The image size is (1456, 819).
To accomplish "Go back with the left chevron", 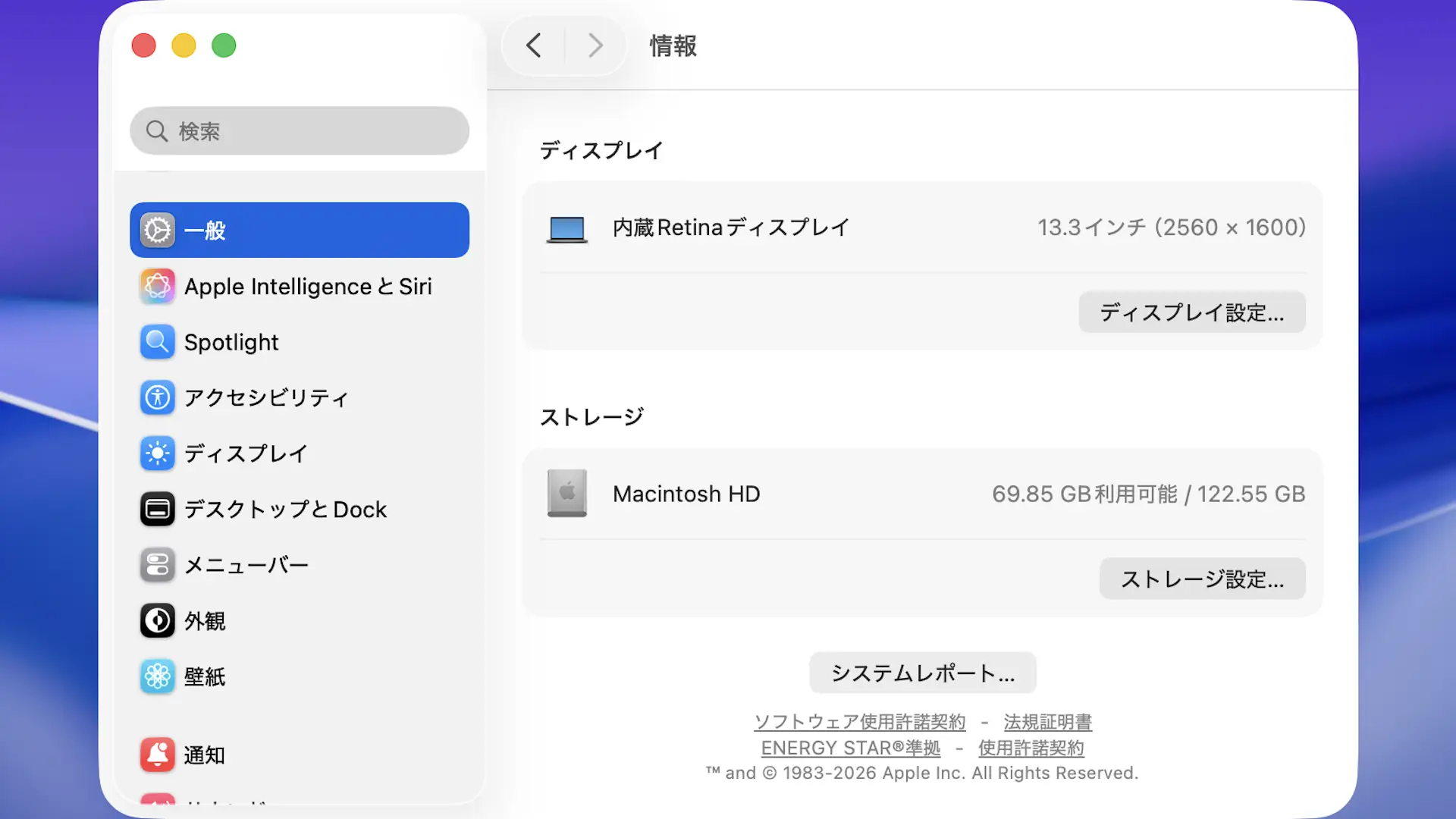I will click(x=534, y=45).
